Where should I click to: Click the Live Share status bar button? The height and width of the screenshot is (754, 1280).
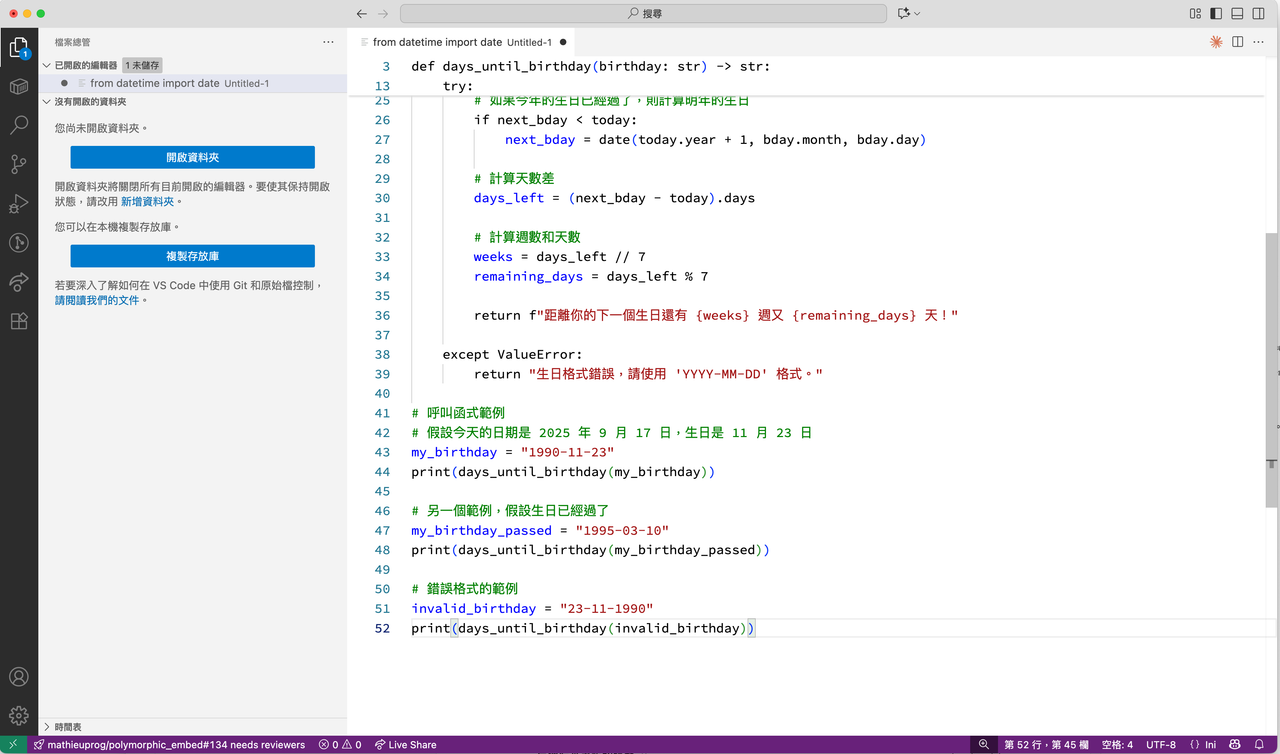pyautogui.click(x=405, y=745)
